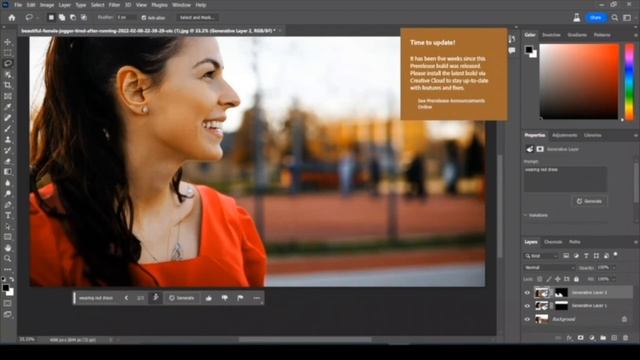
Task: Open the Filter menu
Action: [x=114, y=5]
